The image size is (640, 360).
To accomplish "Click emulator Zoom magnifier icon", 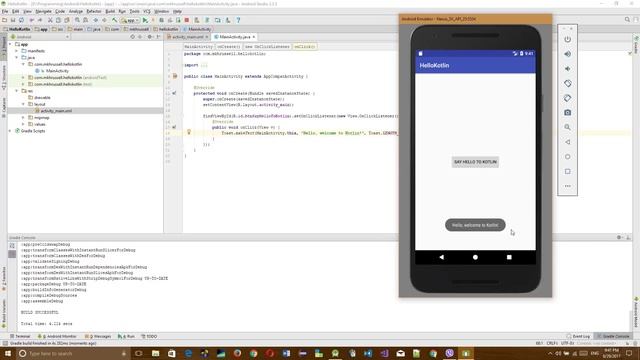I will tap(567, 127).
